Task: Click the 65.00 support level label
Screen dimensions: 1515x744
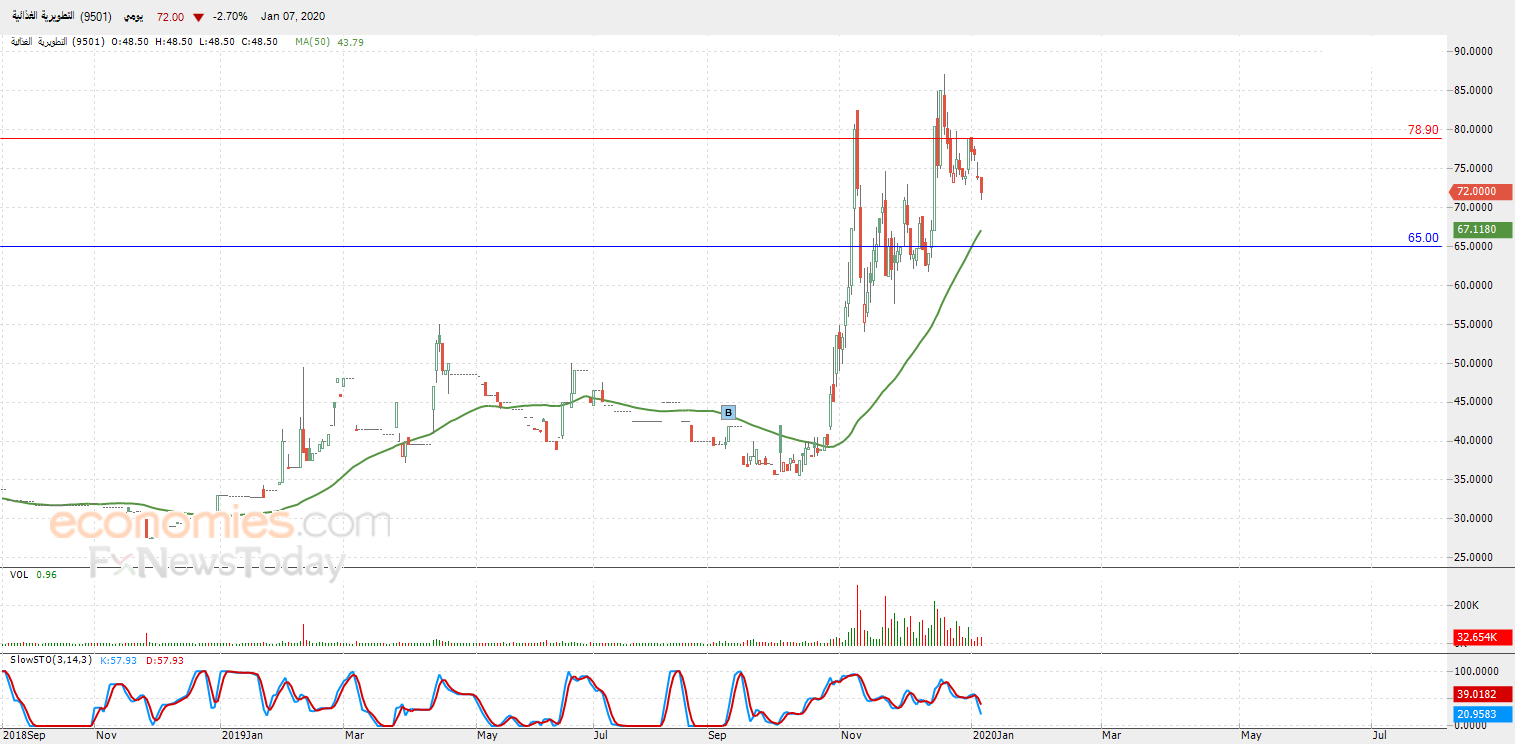Action: click(1422, 238)
